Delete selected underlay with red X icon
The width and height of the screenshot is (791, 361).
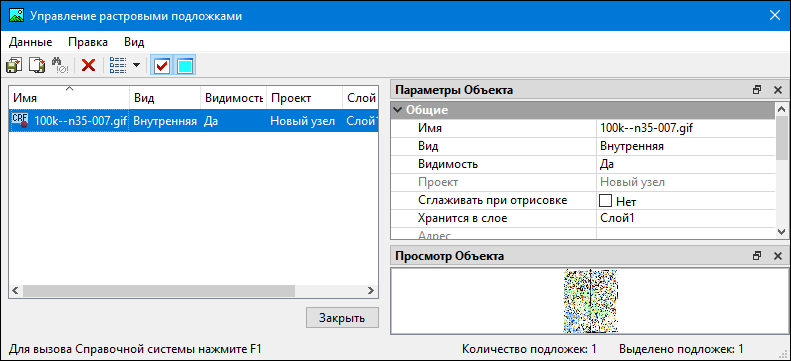(89, 66)
